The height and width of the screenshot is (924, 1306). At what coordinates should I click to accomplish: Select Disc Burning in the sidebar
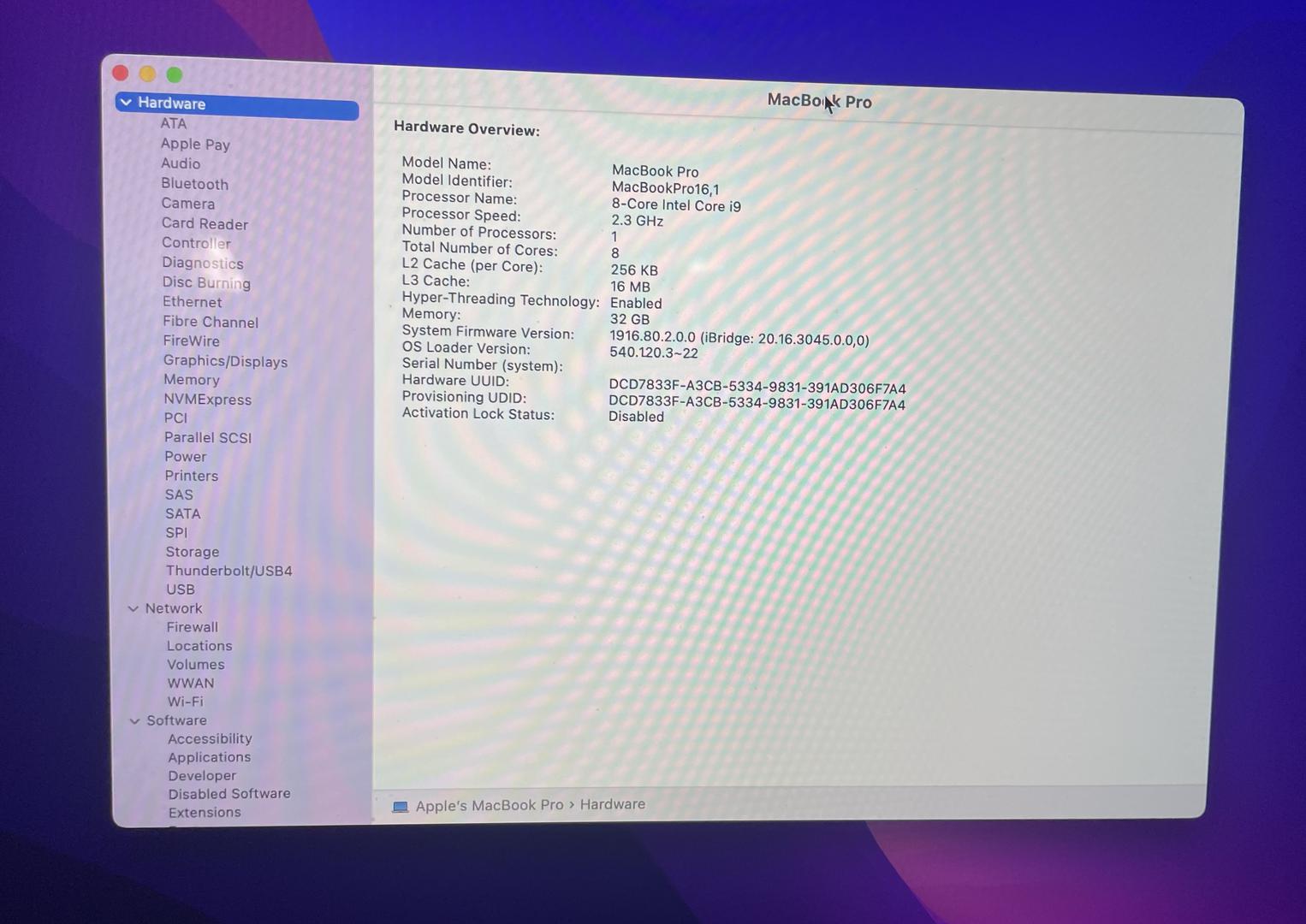tap(206, 282)
